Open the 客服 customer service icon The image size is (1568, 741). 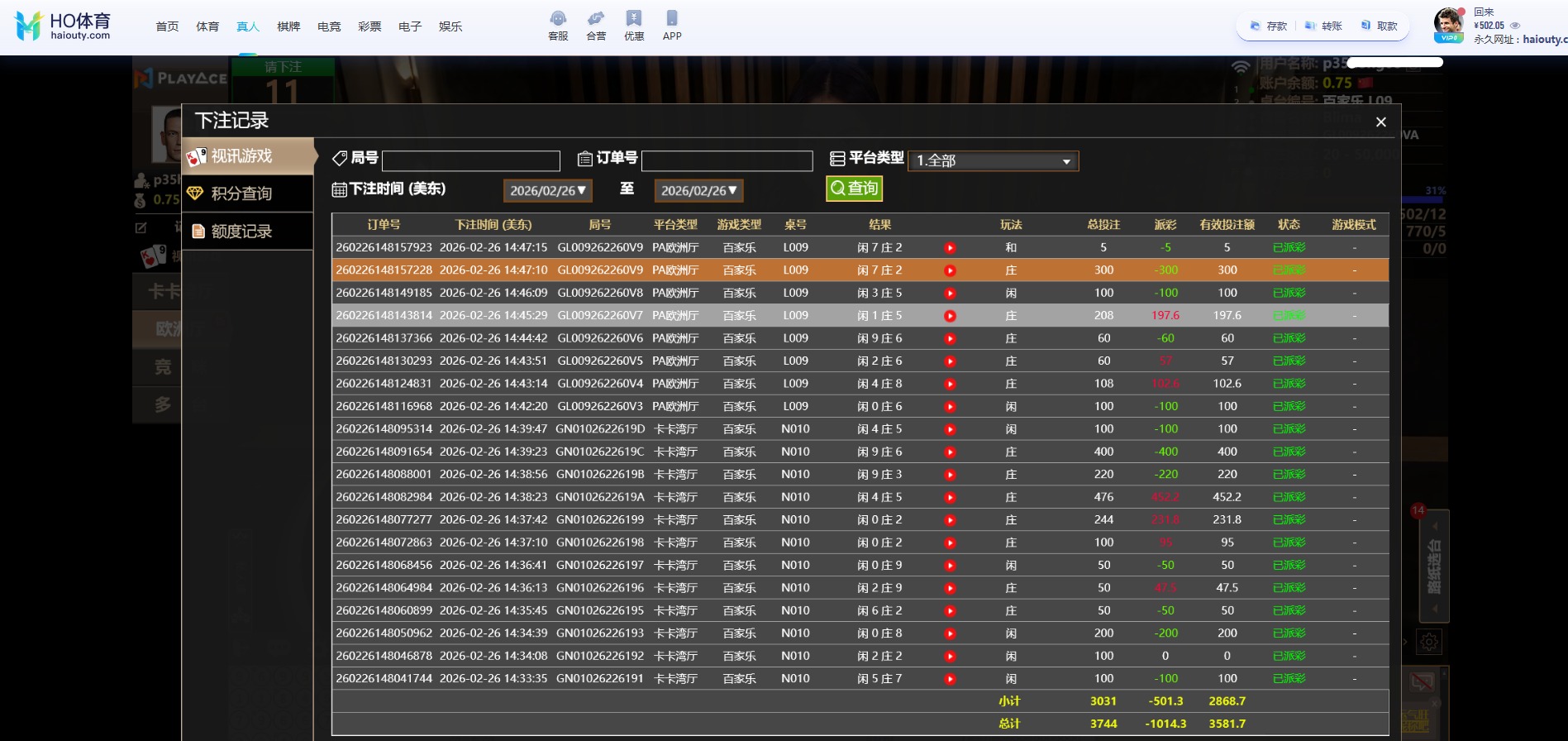point(558,25)
